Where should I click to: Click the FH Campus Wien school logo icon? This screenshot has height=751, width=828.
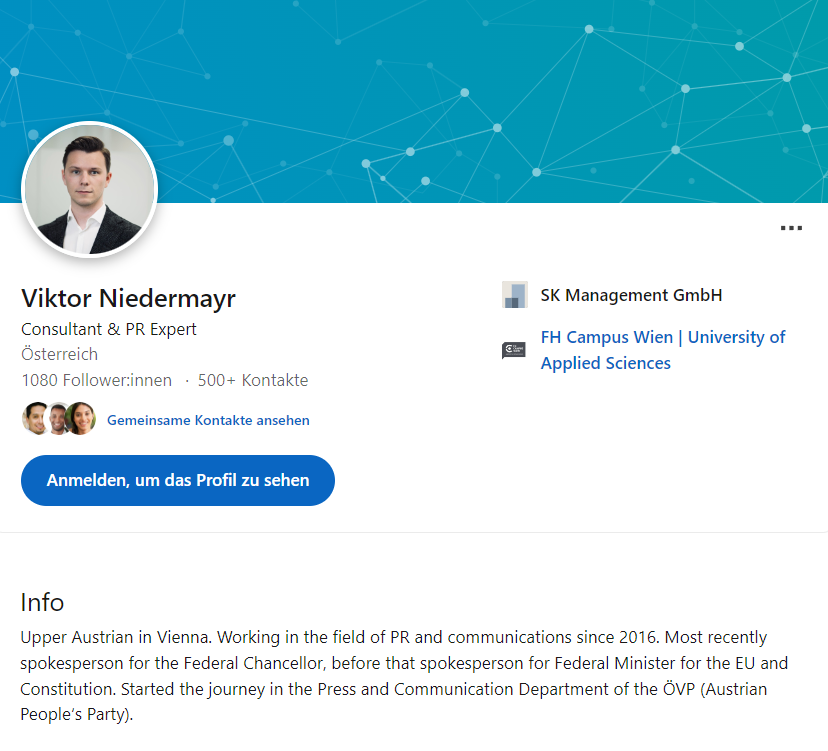(x=514, y=350)
